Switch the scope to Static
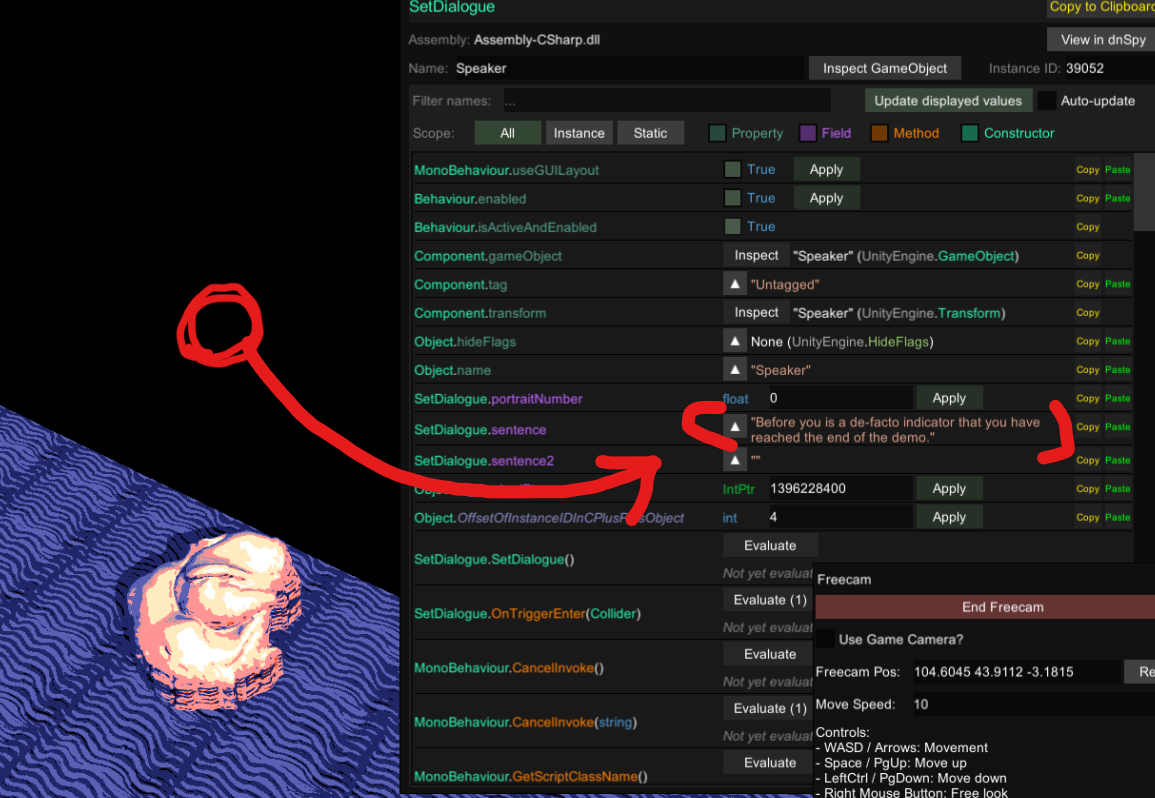1155x798 pixels. [x=650, y=133]
